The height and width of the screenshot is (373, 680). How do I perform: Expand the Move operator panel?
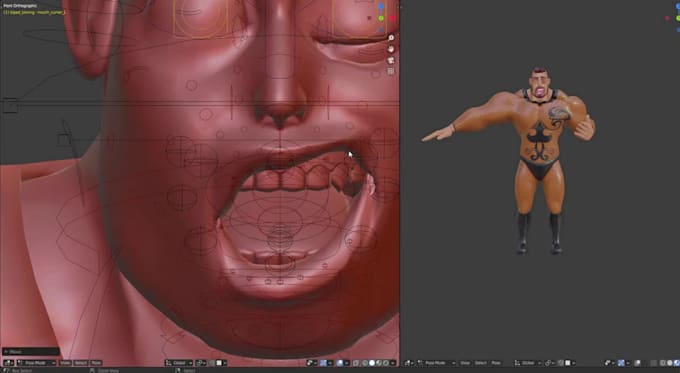(30, 351)
